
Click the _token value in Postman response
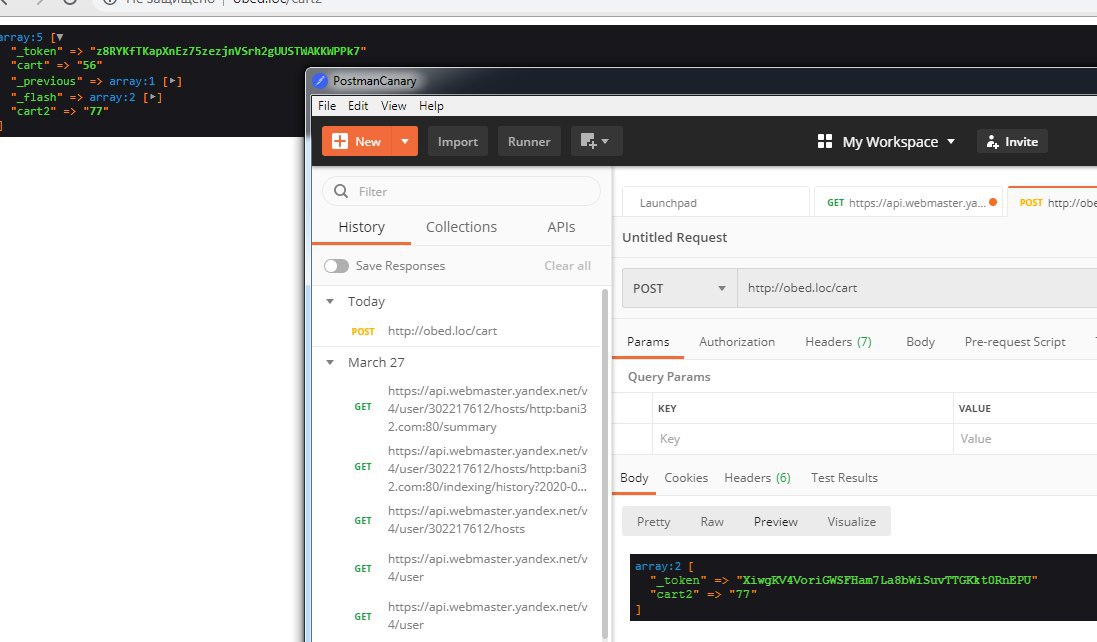[886, 580]
